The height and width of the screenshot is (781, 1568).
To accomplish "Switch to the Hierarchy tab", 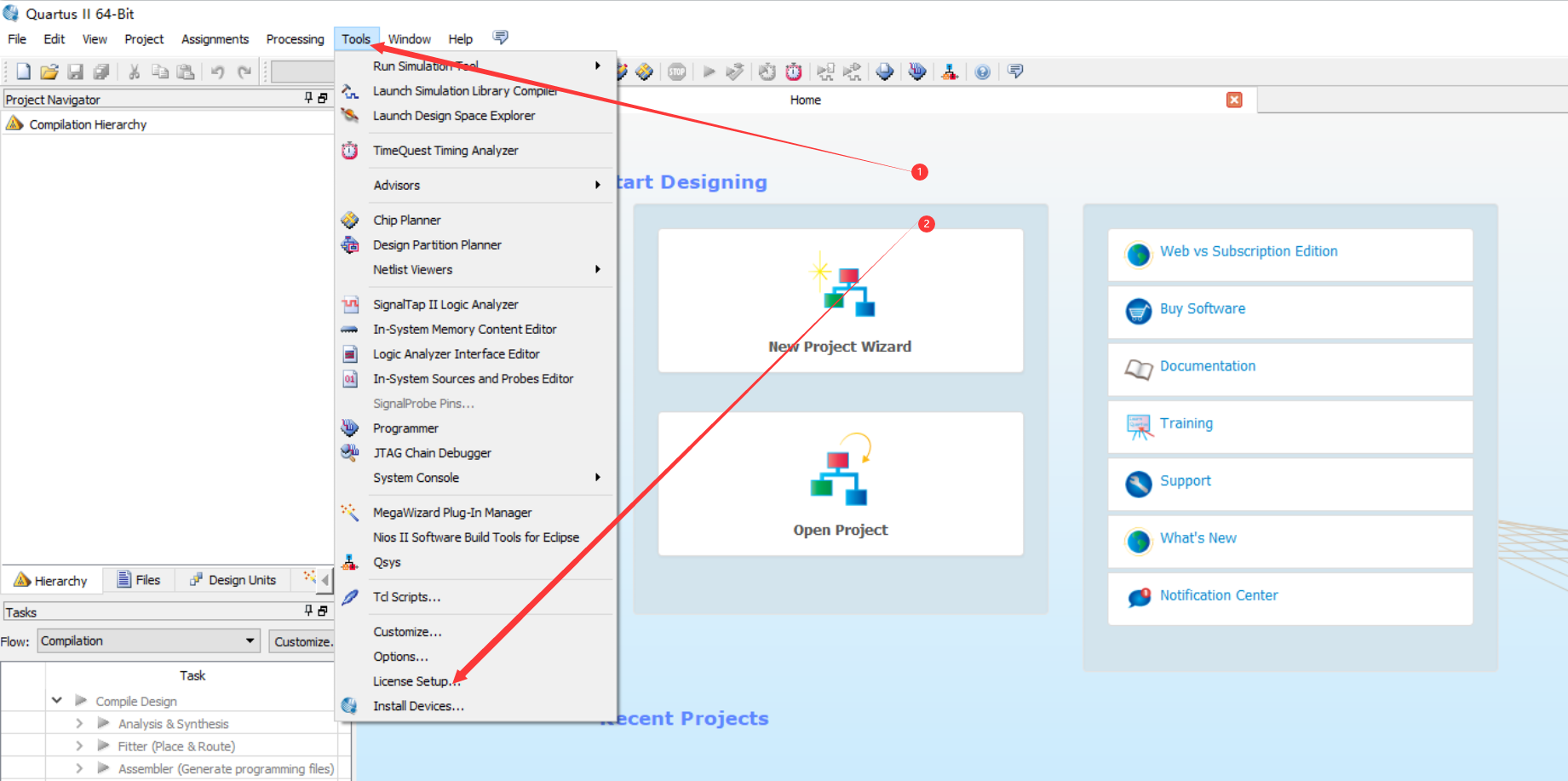I will (51, 580).
